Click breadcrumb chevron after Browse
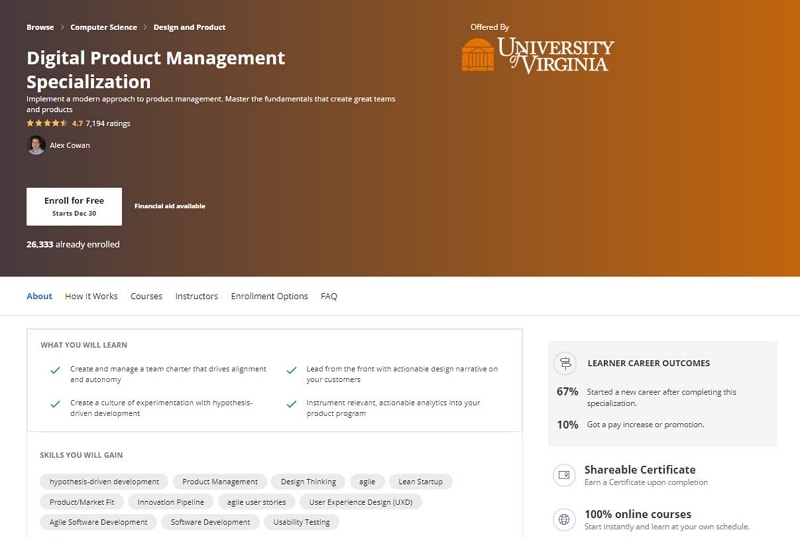This screenshot has height=538, width=800. (x=62, y=27)
